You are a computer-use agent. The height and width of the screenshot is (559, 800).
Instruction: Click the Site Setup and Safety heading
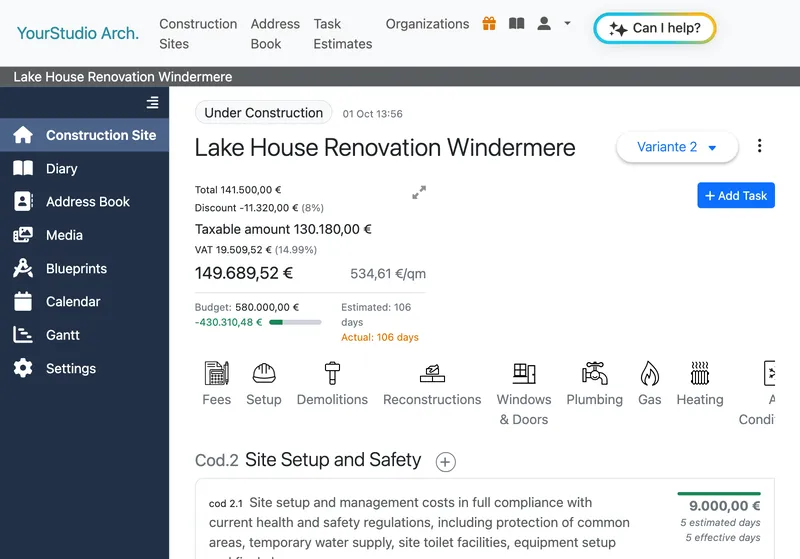point(333,460)
